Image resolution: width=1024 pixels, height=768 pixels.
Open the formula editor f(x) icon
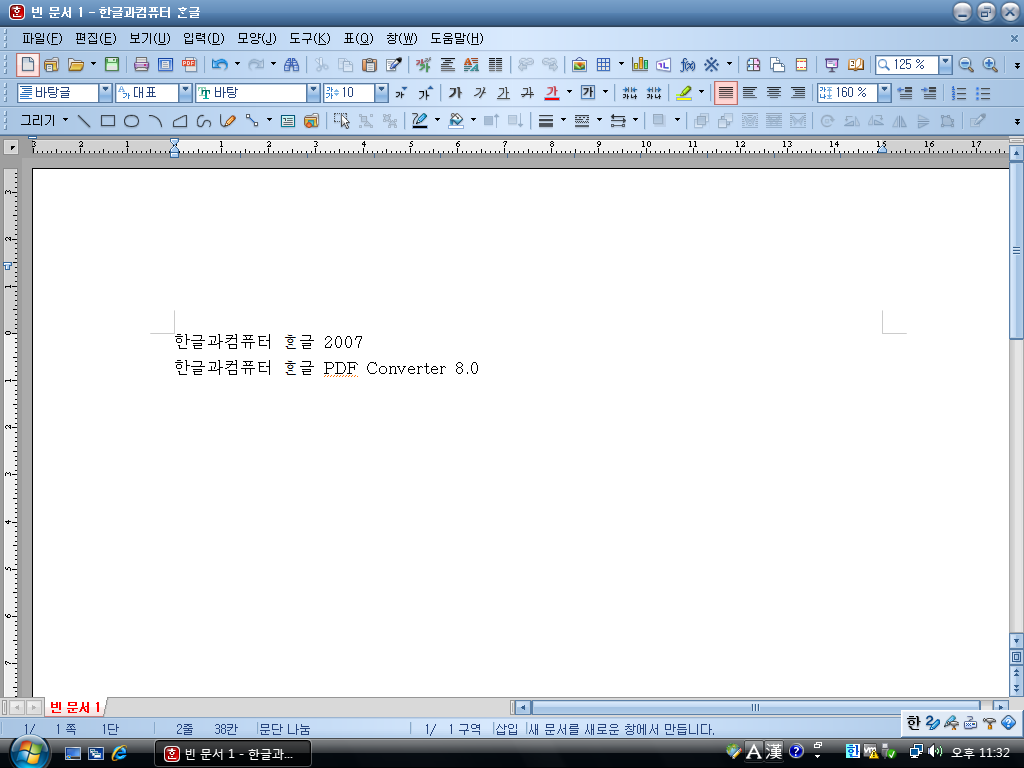coord(688,65)
